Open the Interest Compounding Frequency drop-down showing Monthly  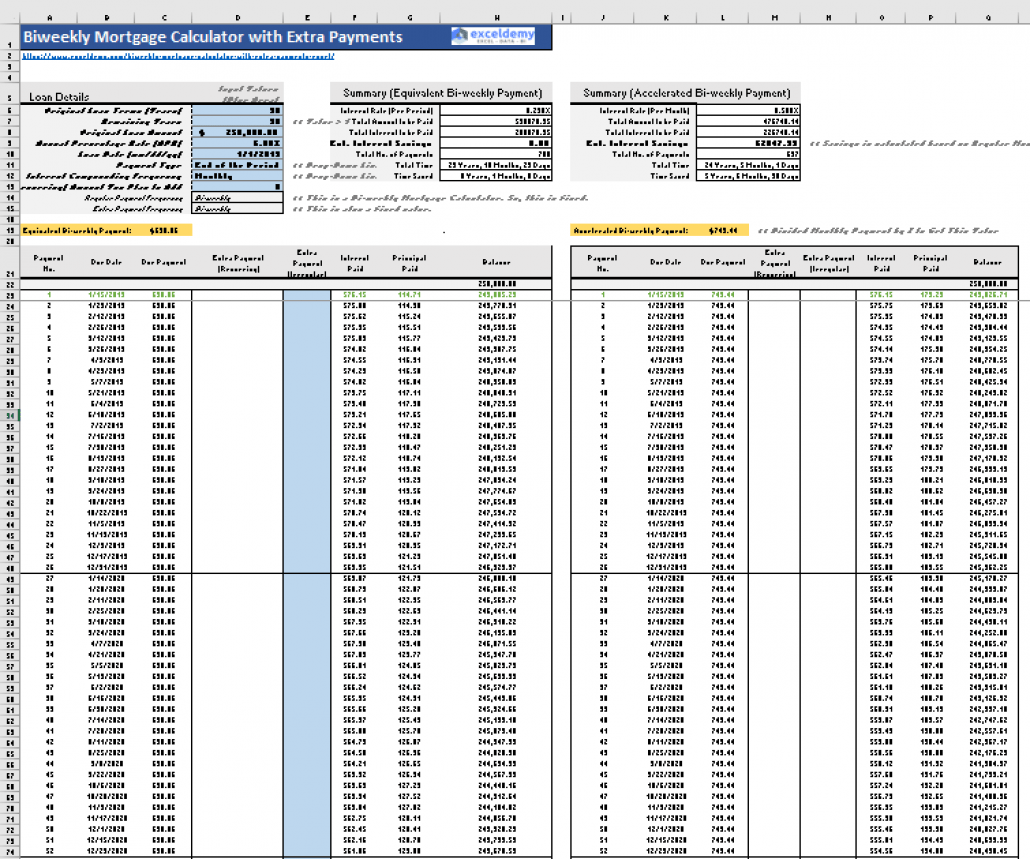[237, 176]
